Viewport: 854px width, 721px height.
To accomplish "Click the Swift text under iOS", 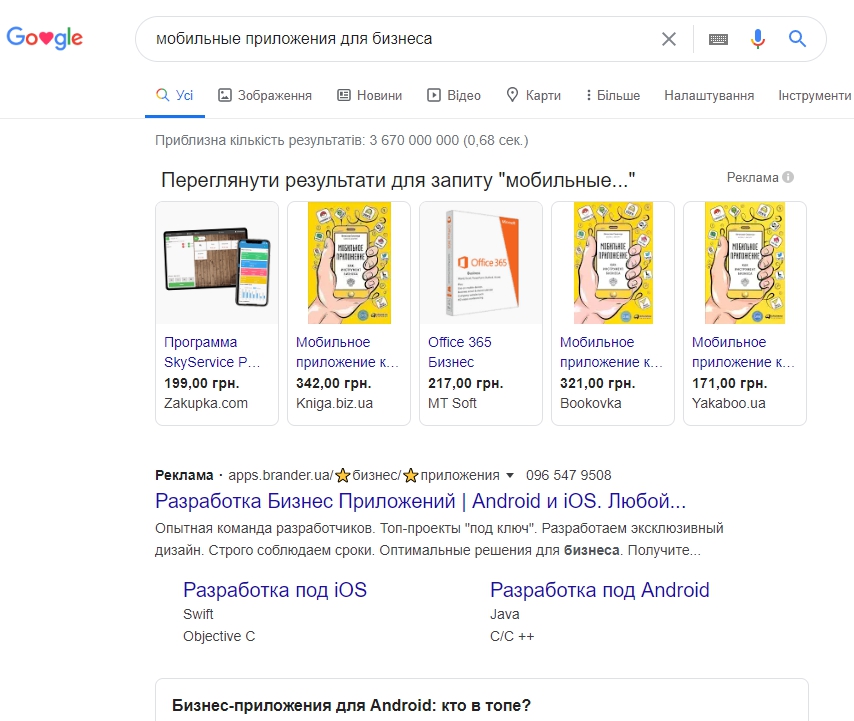I will pyautogui.click(x=198, y=614).
